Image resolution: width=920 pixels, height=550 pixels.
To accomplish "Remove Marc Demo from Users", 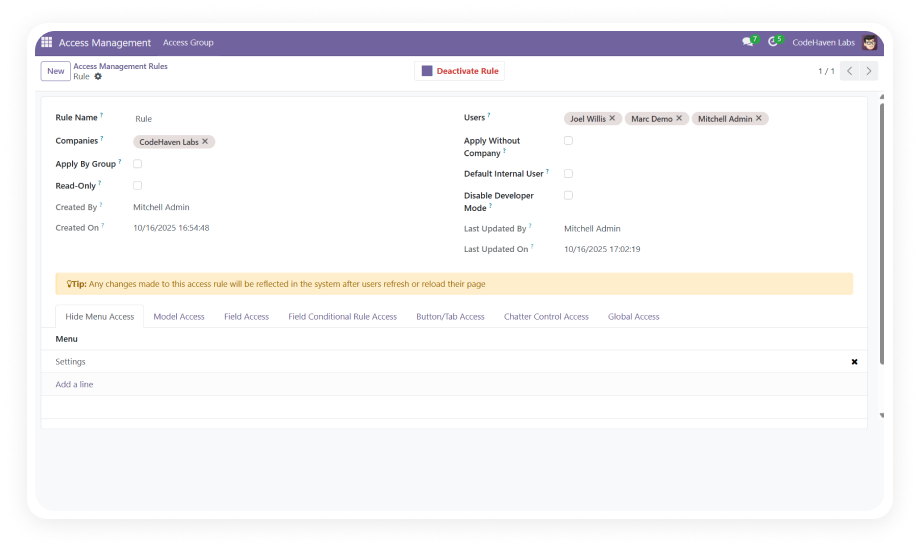I will point(679,118).
